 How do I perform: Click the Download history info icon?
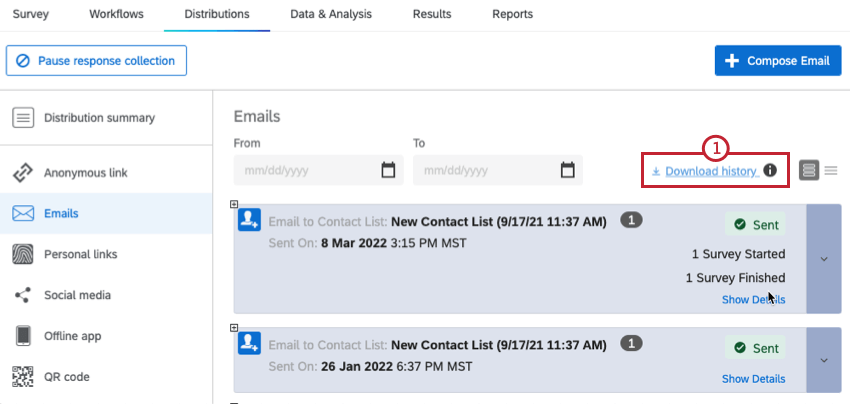pyautogui.click(x=770, y=171)
